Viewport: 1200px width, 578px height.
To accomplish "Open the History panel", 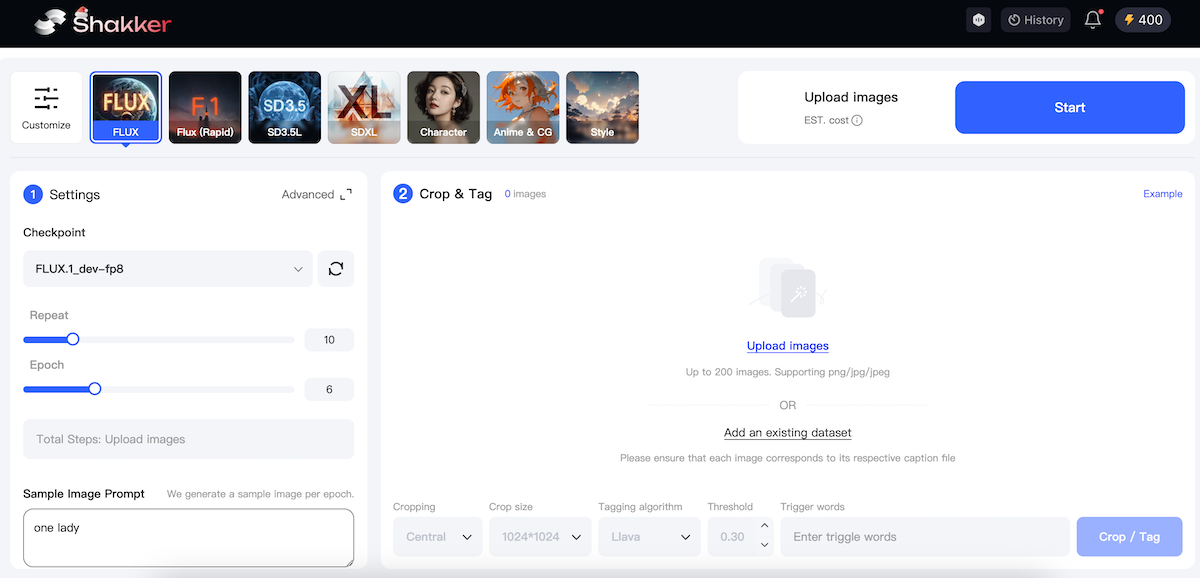I will coord(1035,19).
